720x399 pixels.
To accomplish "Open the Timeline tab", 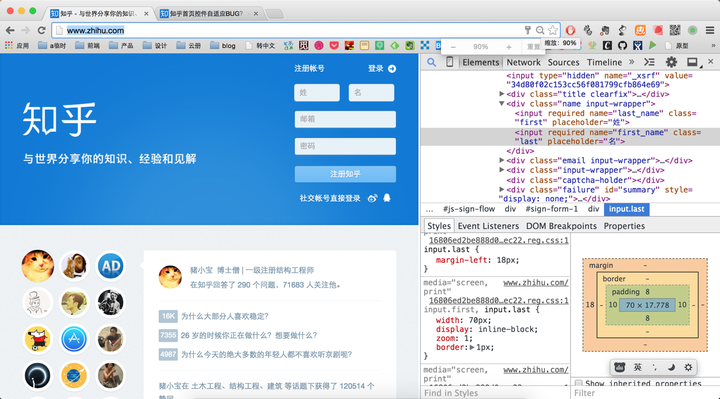I will pos(604,62).
